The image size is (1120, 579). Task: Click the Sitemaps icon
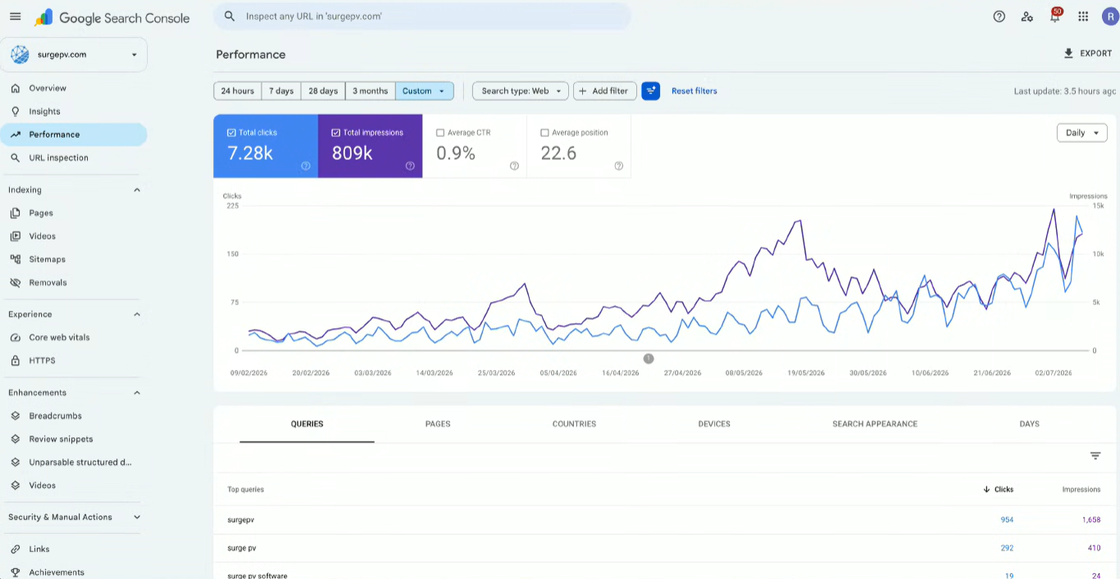15,259
